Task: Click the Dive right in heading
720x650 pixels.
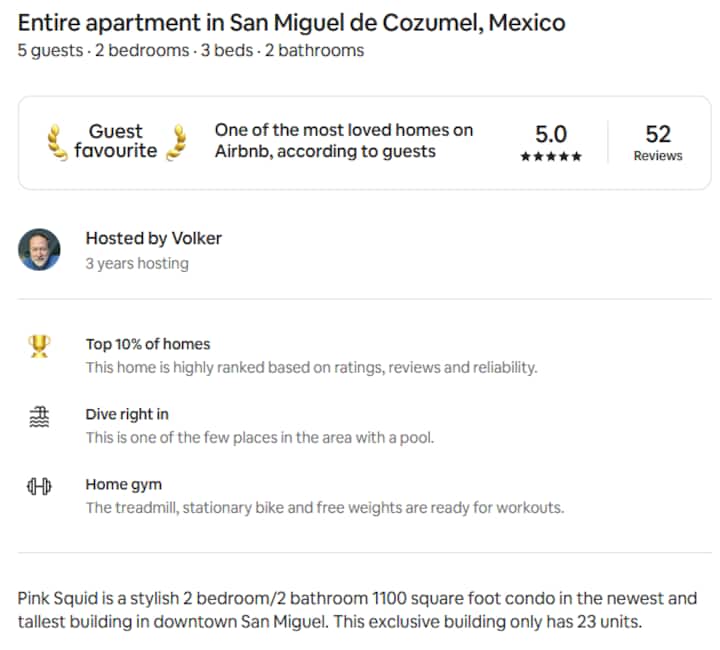Action: (x=127, y=414)
